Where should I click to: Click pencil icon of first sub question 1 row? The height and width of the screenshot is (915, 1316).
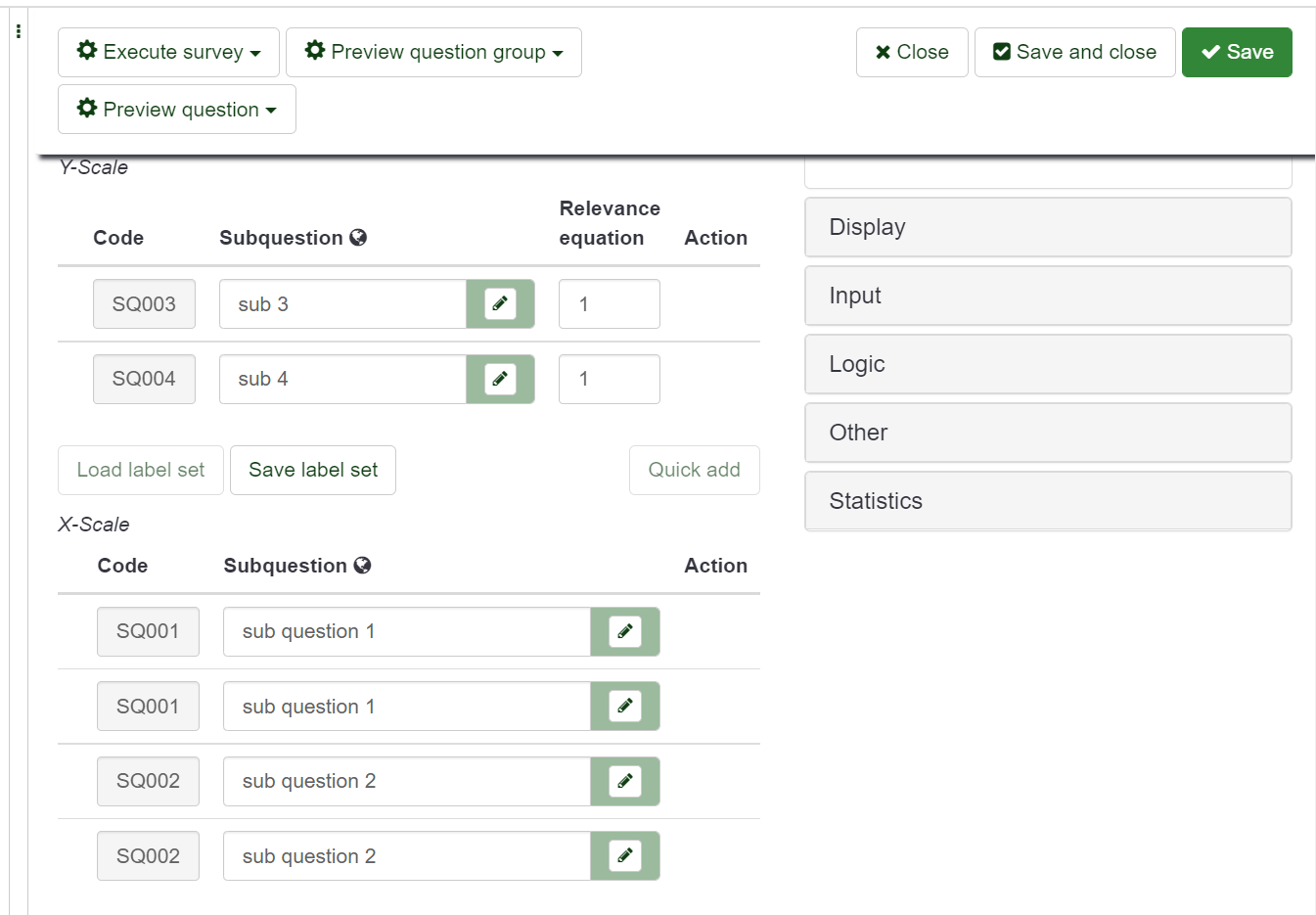[x=625, y=631]
